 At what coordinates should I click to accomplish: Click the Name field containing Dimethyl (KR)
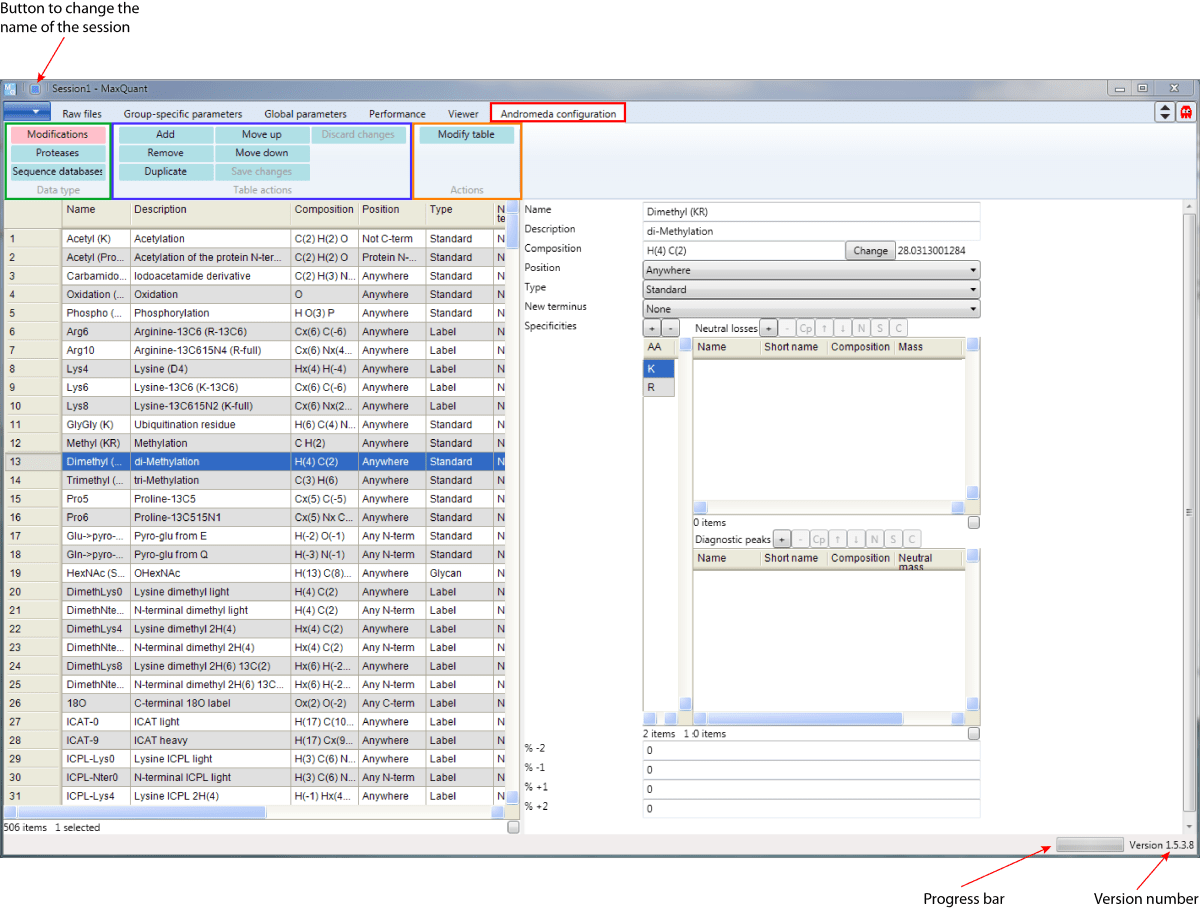click(x=811, y=212)
